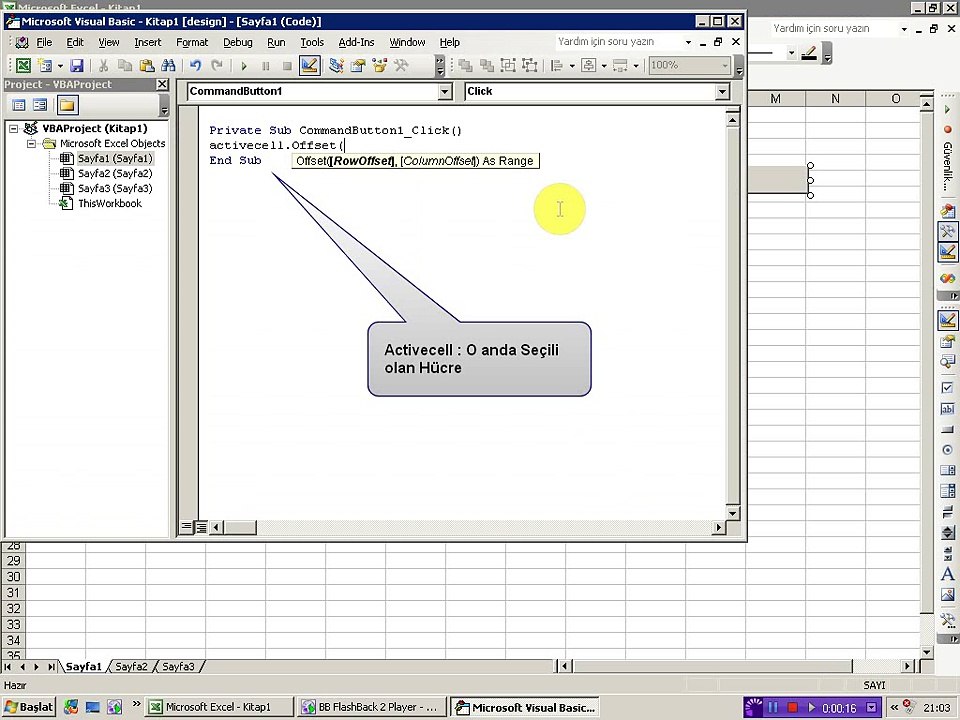Image resolution: width=960 pixels, height=720 pixels.
Task: Toggle the Control Toolbox button in Excel's VB toolbar
Action: [948, 231]
